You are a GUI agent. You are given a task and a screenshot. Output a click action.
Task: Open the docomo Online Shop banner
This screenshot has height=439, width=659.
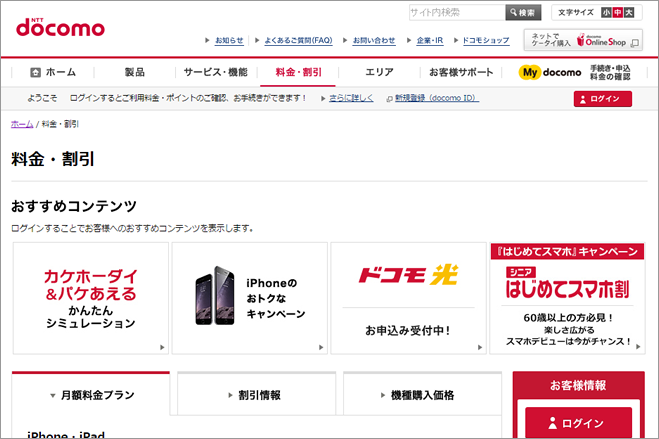tap(583, 40)
